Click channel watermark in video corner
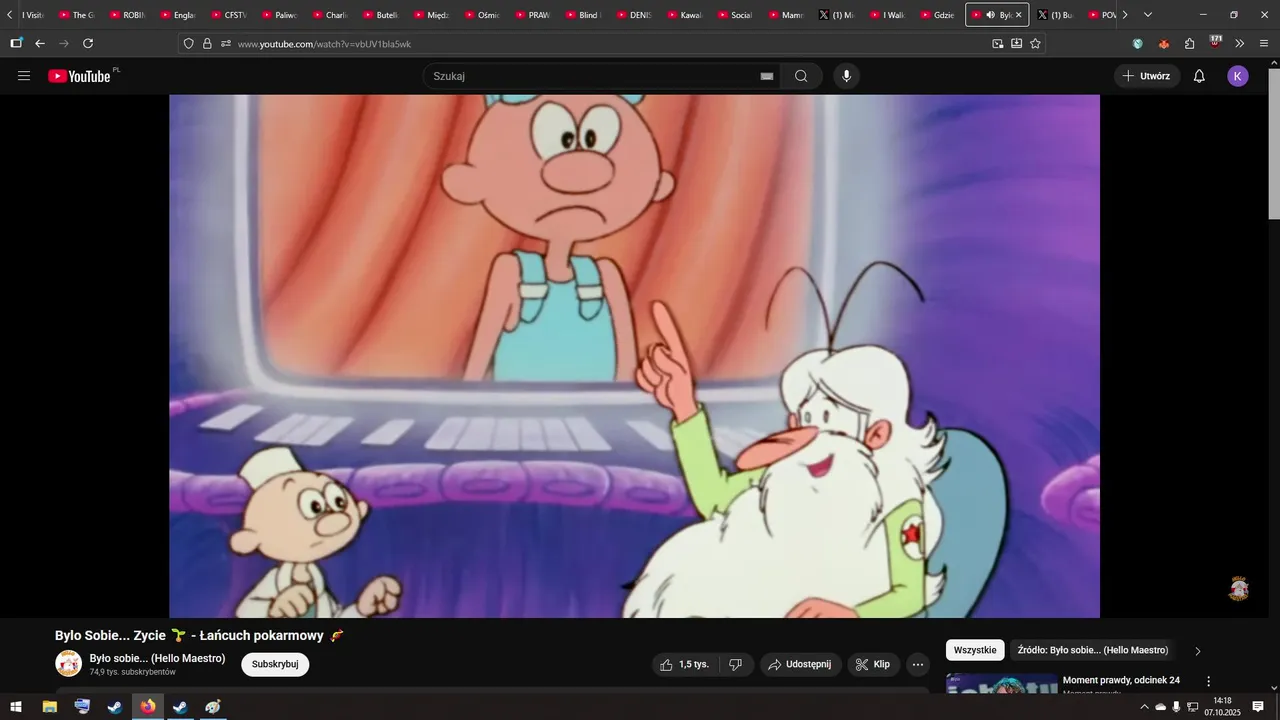1280x720 pixels. [x=1239, y=588]
